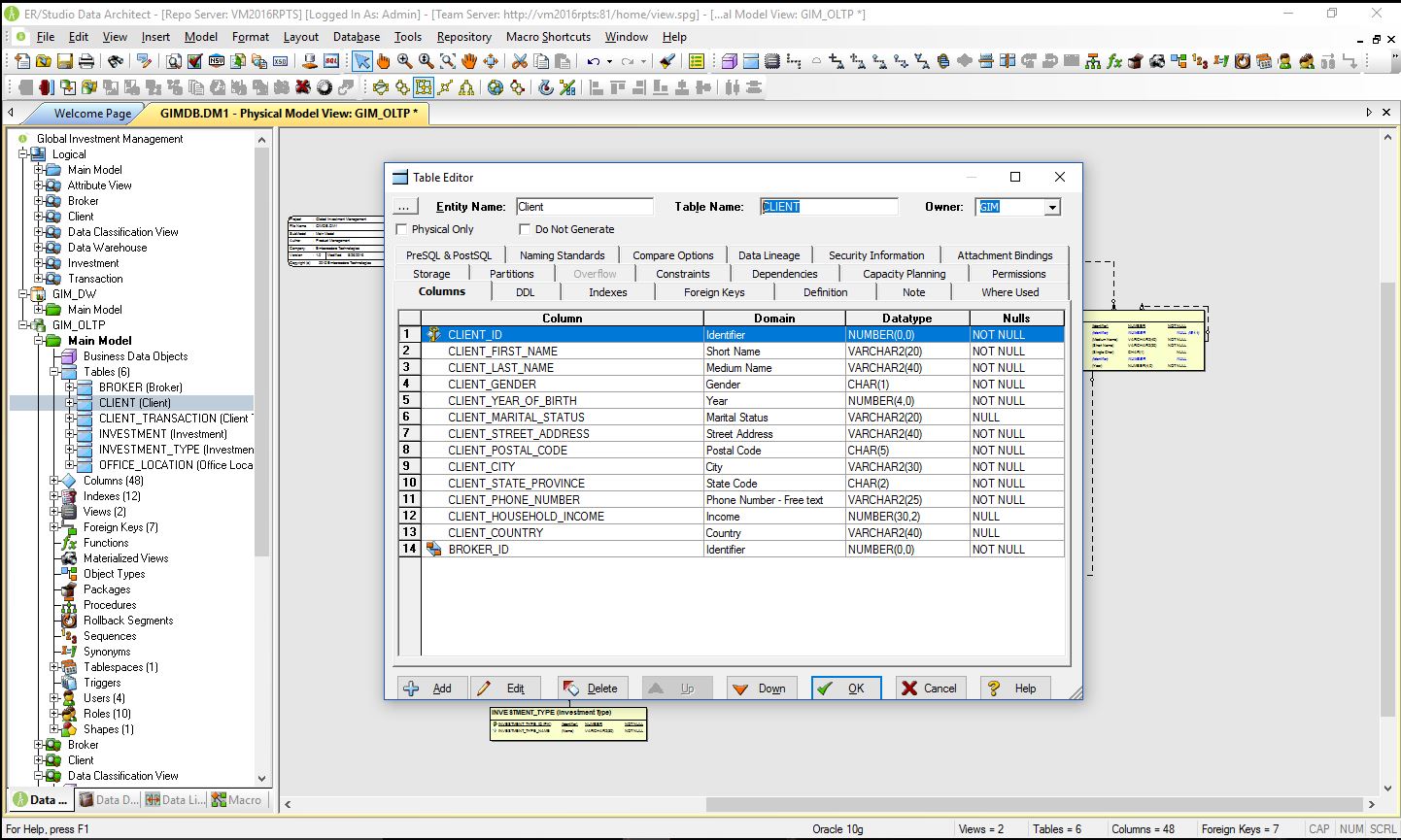The width and height of the screenshot is (1401, 840).
Task: Open the Owner dropdown in Table Editor
Action: pos(1051,206)
